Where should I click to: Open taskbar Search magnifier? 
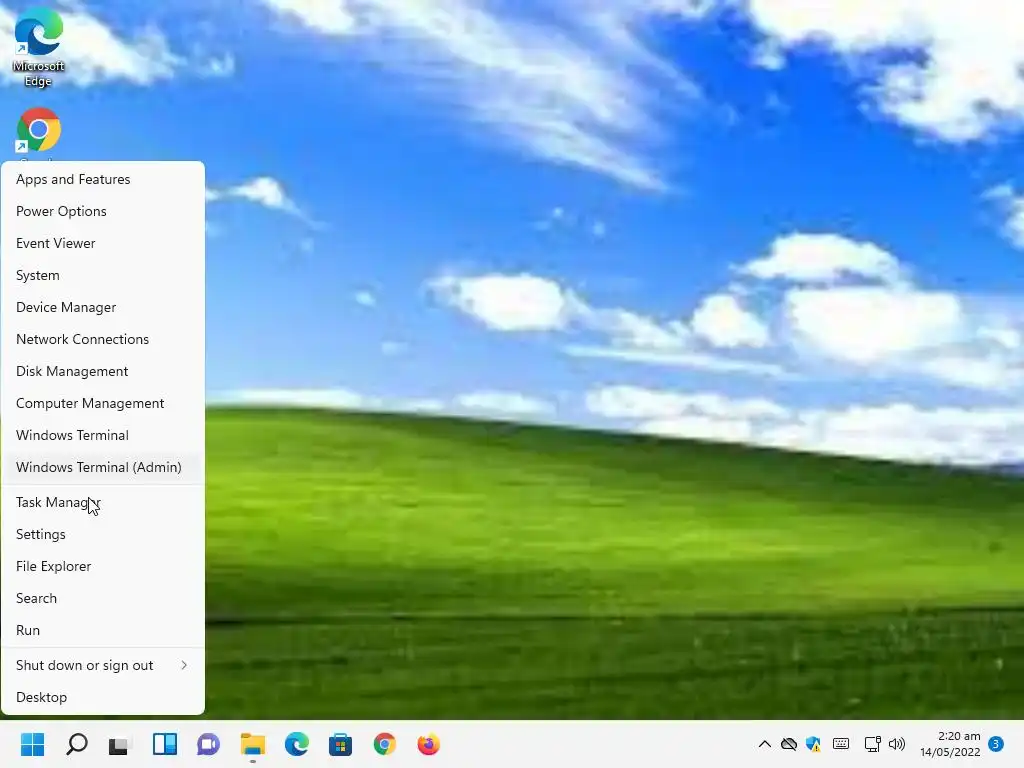(x=77, y=744)
